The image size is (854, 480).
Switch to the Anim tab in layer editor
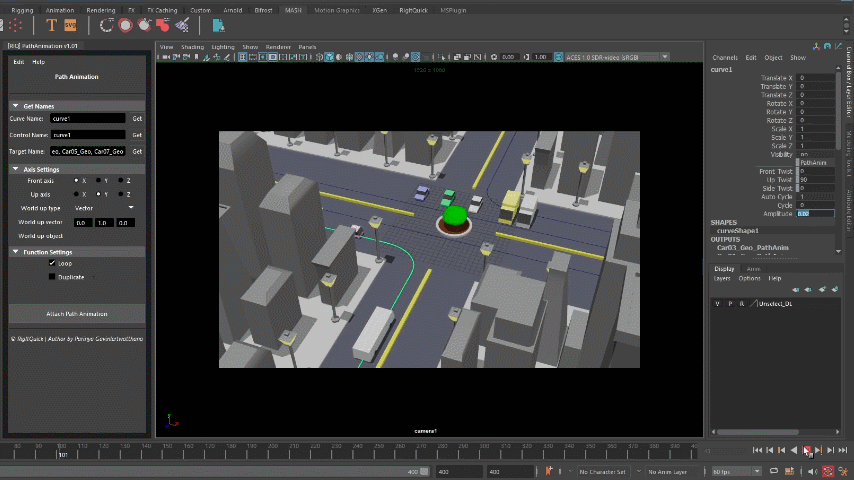pos(753,269)
